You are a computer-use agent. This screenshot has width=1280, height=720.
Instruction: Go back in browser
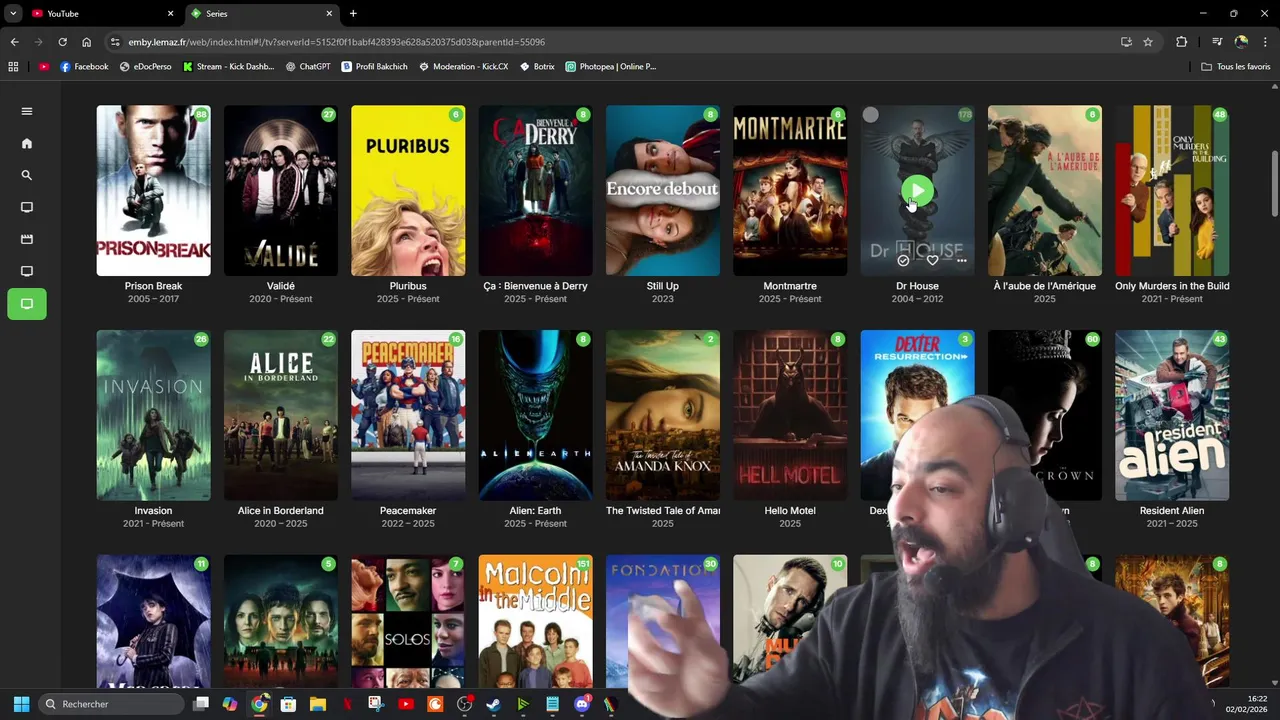point(14,42)
